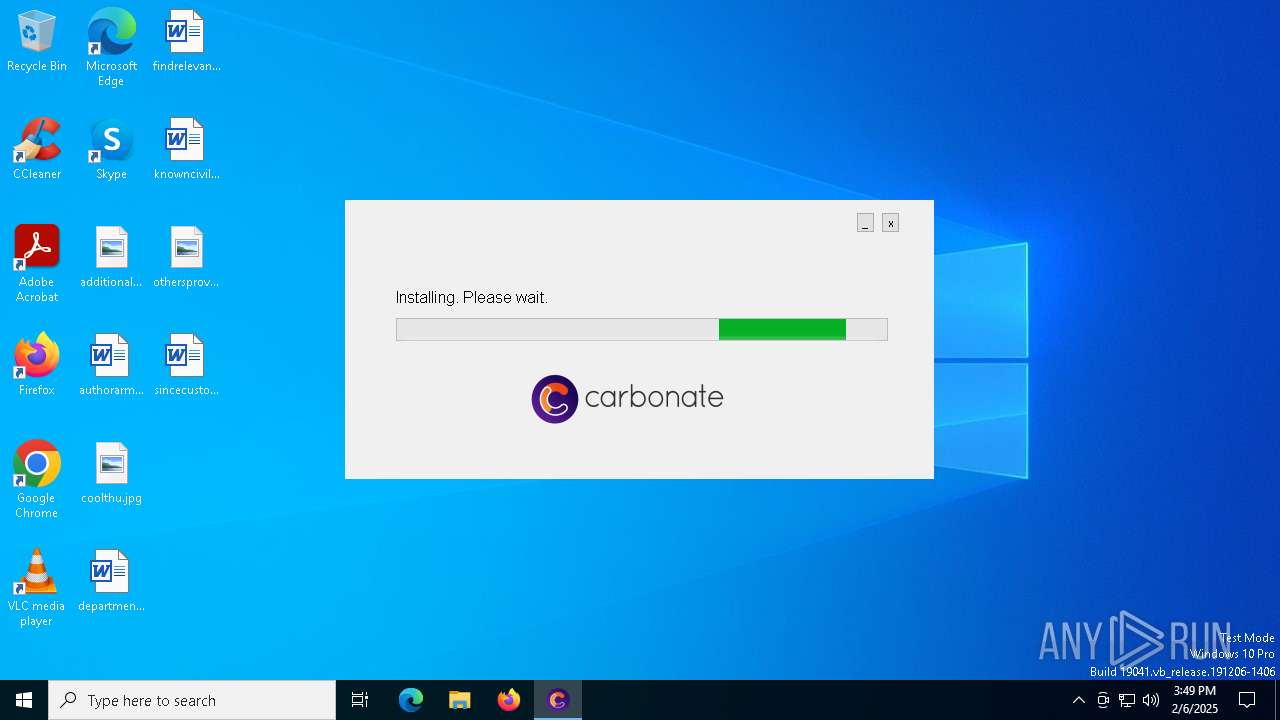Click the installation progress bar
Viewport: 1280px width, 720px height.
click(x=641, y=329)
